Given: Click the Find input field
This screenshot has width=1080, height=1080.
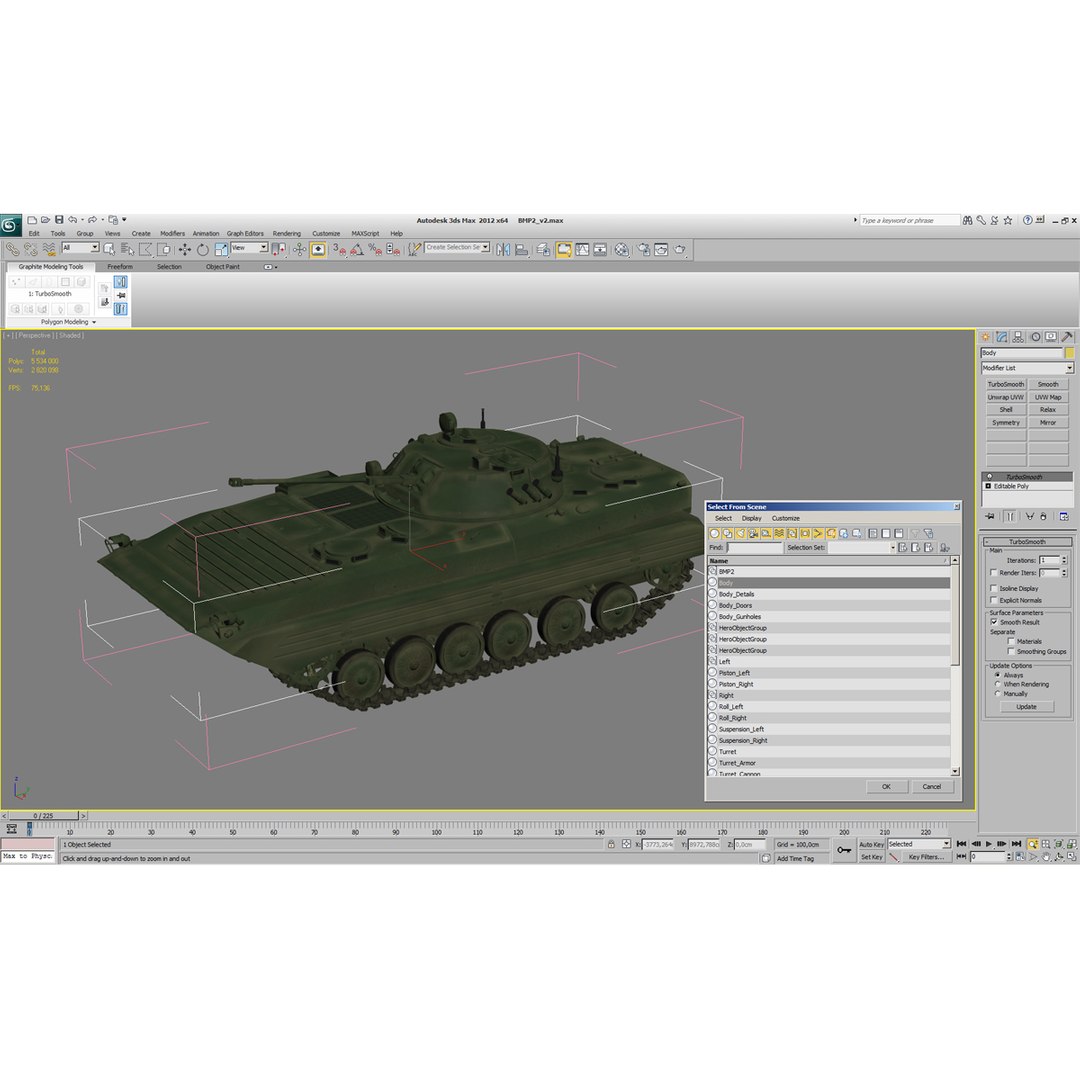Looking at the screenshot, I should (x=754, y=548).
